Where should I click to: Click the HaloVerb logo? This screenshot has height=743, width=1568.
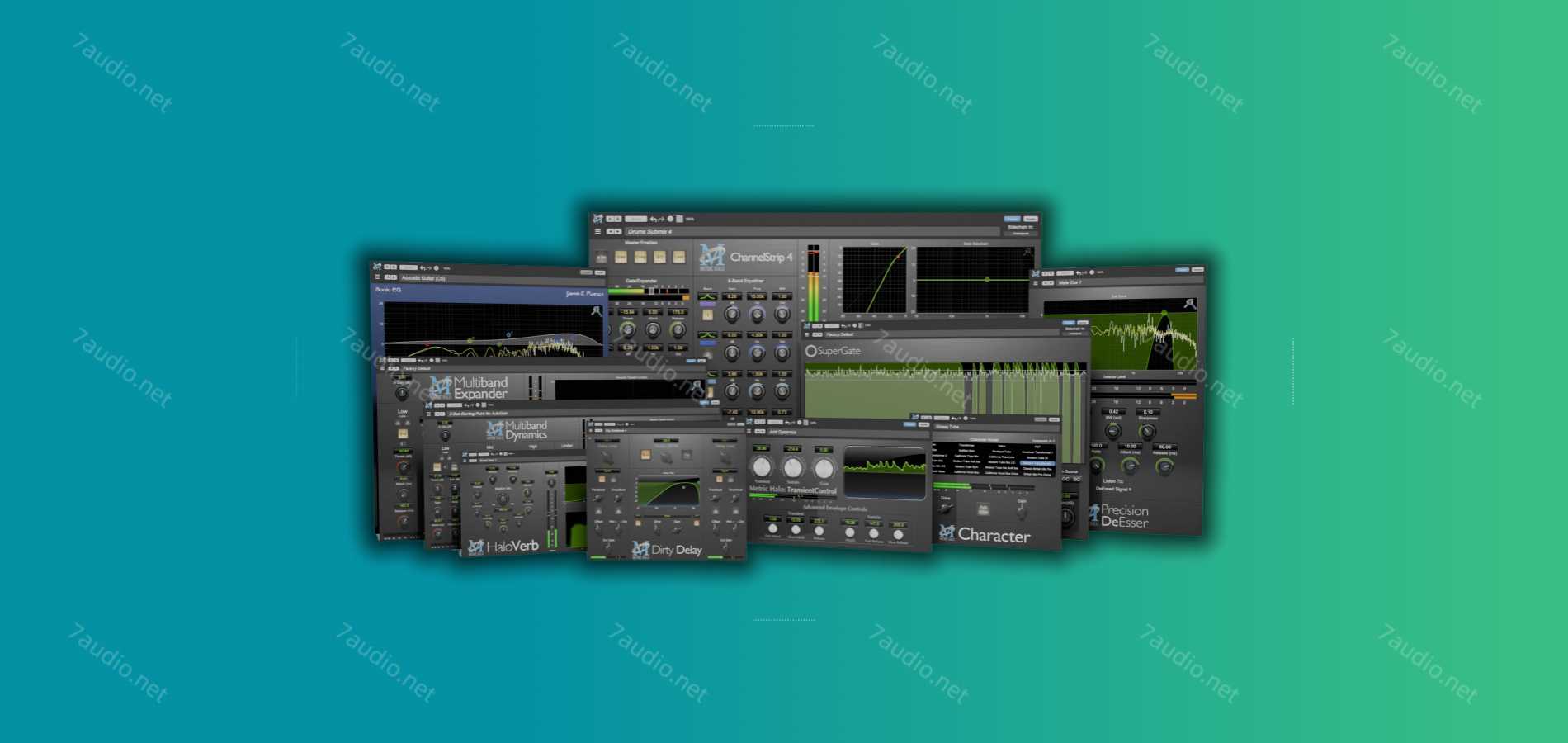[x=503, y=547]
